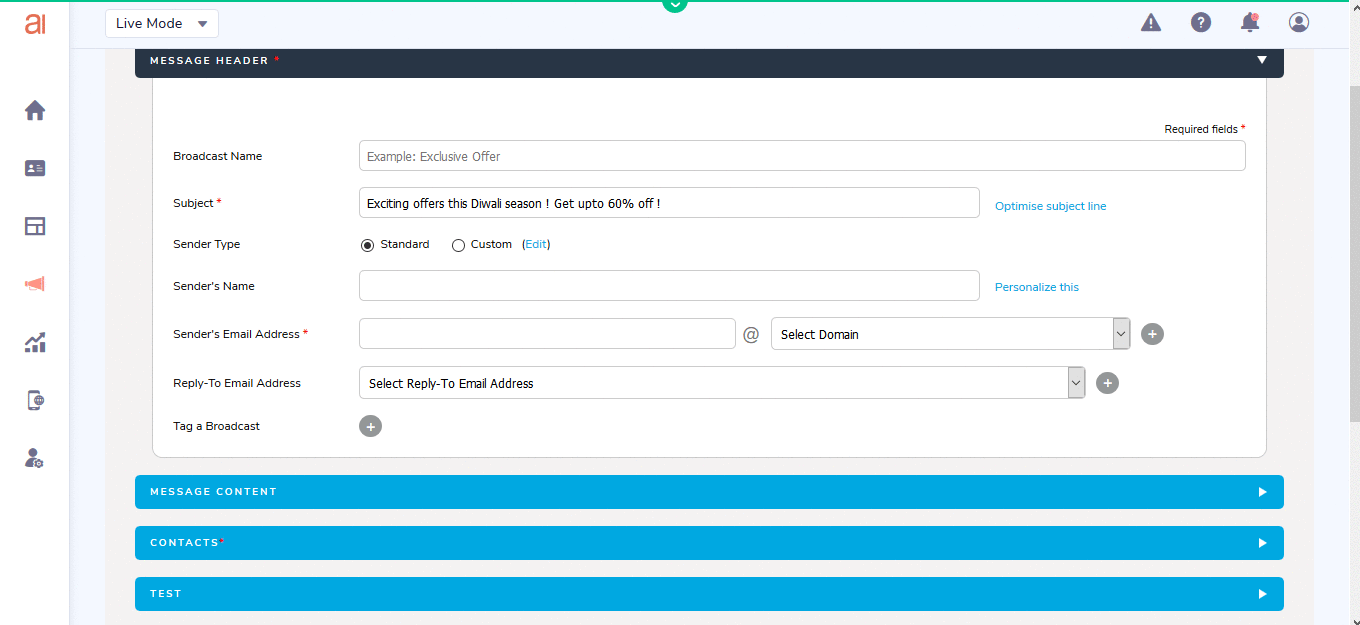This screenshot has width=1360, height=625.
Task: Open the notifications bell icon
Action: (x=1249, y=22)
